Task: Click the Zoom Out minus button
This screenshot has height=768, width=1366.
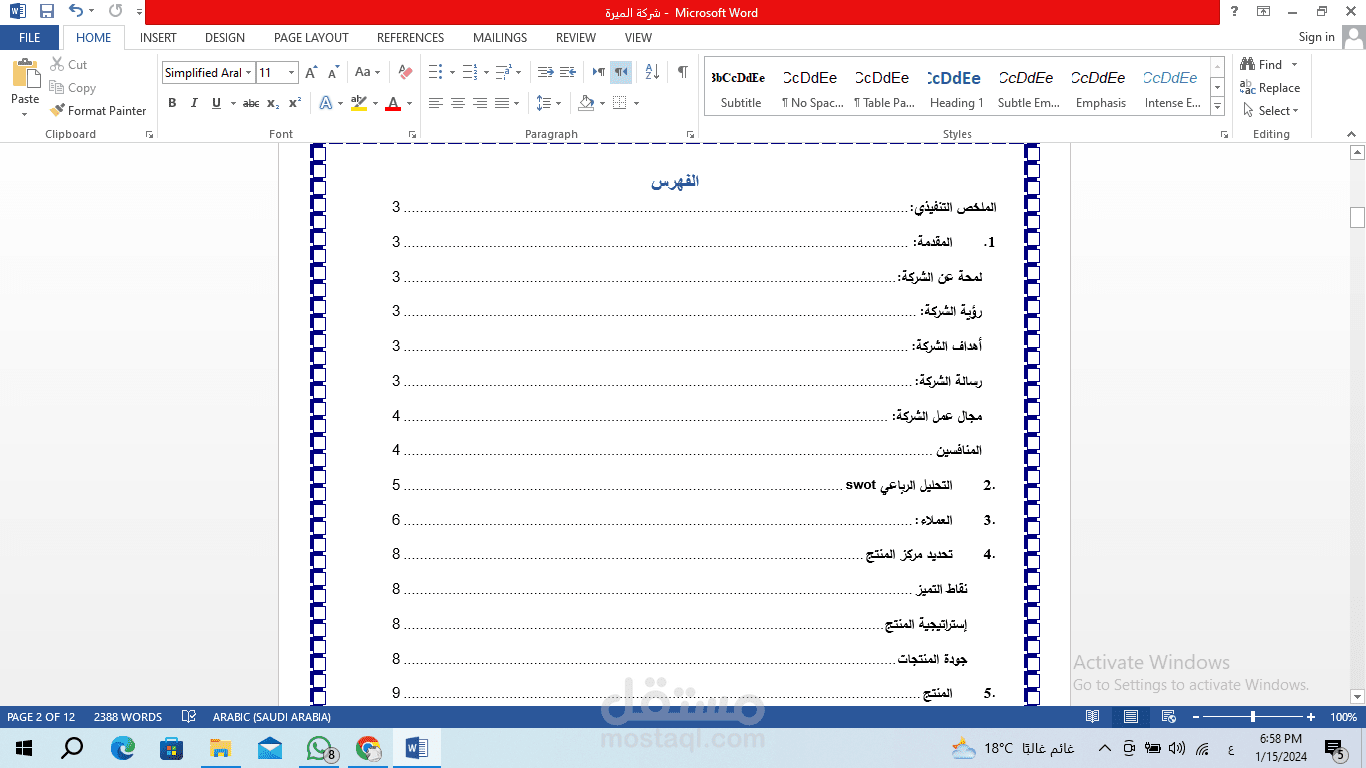Action: (1195, 717)
